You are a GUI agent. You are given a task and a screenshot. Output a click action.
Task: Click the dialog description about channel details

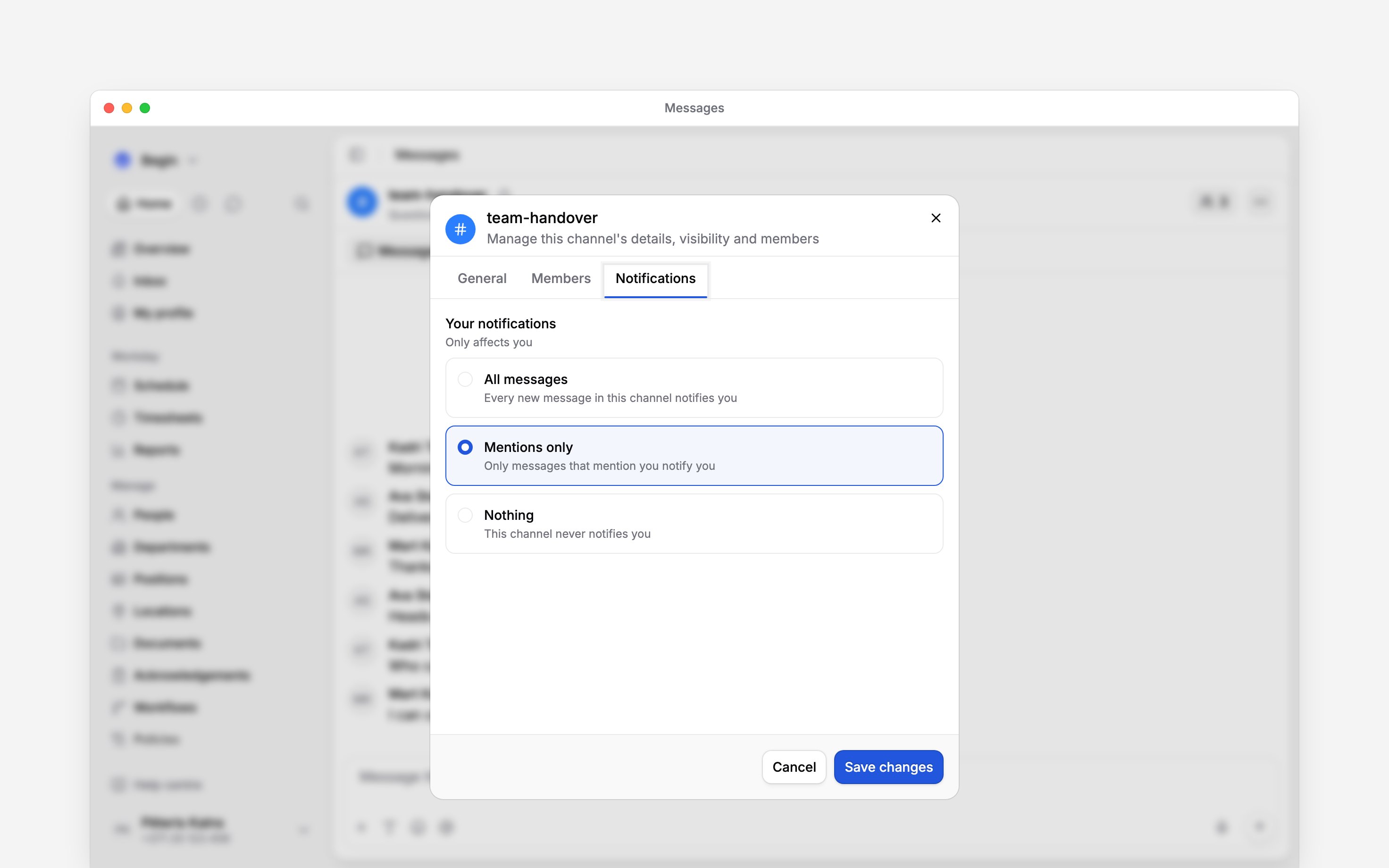click(x=653, y=239)
